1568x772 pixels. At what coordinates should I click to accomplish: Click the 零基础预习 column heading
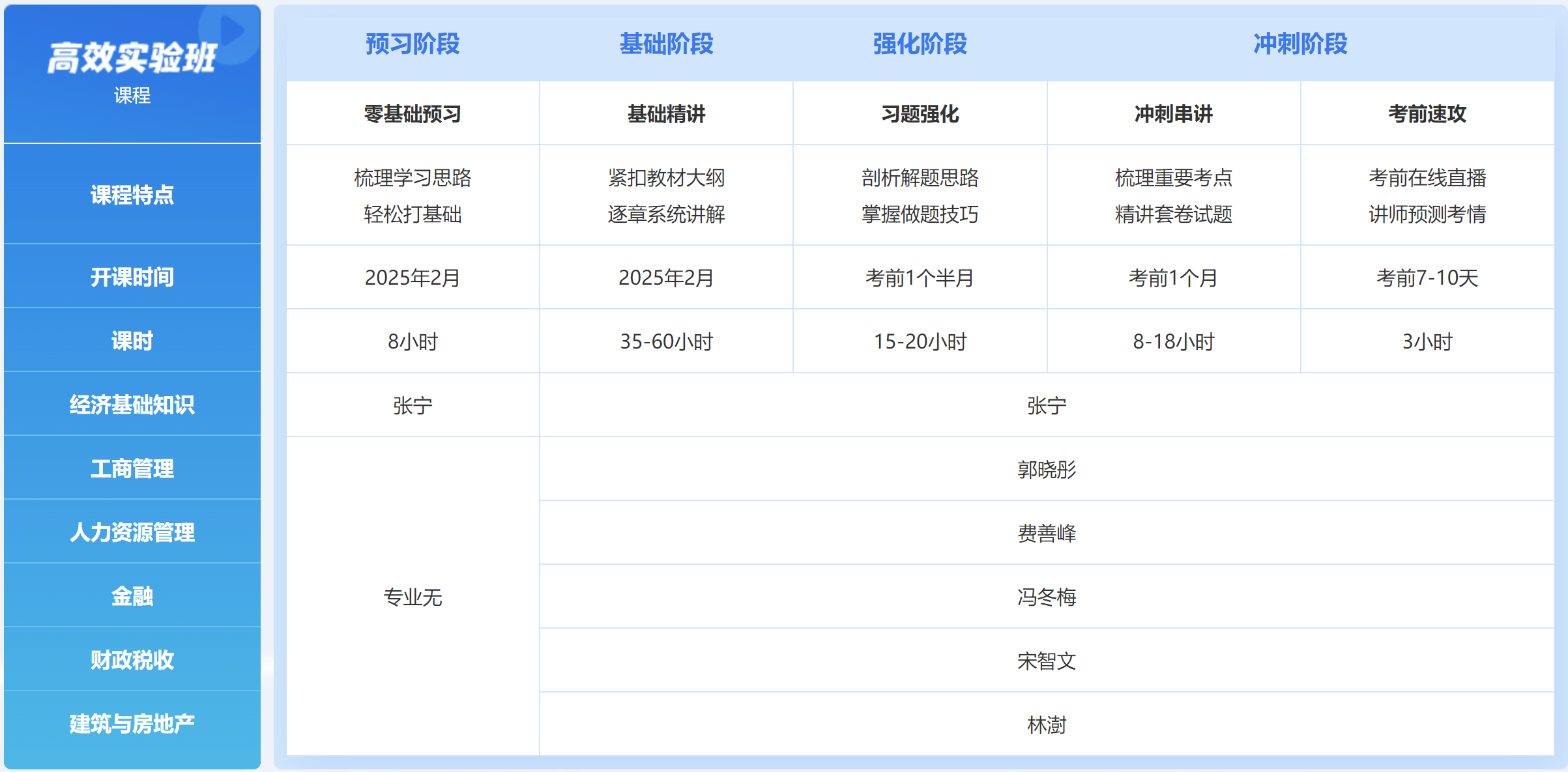pos(413,114)
